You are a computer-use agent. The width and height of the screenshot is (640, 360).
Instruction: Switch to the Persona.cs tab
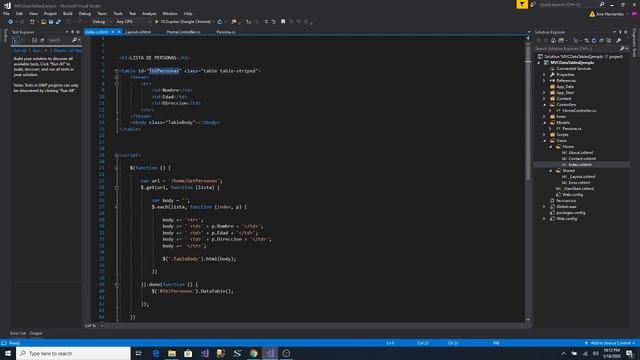pyautogui.click(x=226, y=32)
